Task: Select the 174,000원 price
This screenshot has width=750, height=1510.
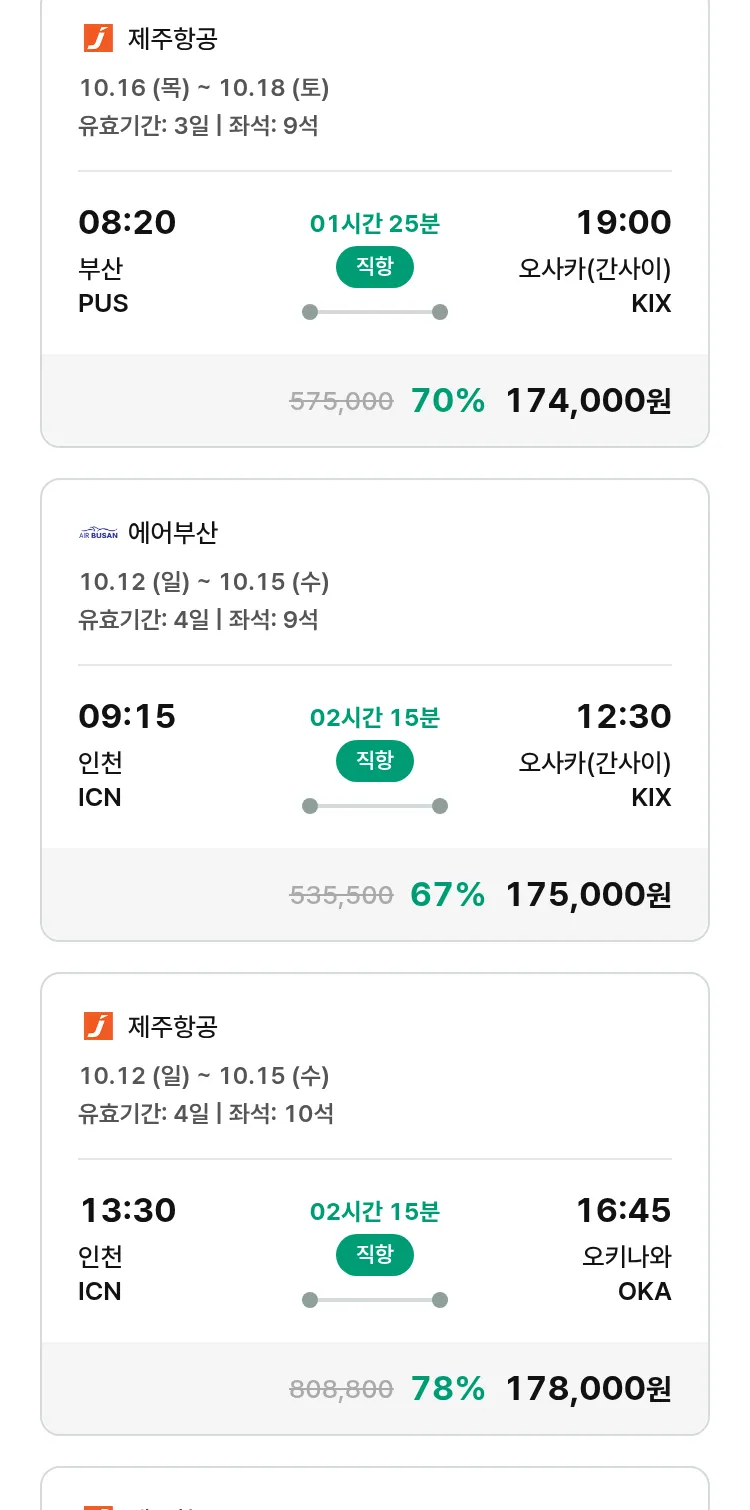Action: 588,401
